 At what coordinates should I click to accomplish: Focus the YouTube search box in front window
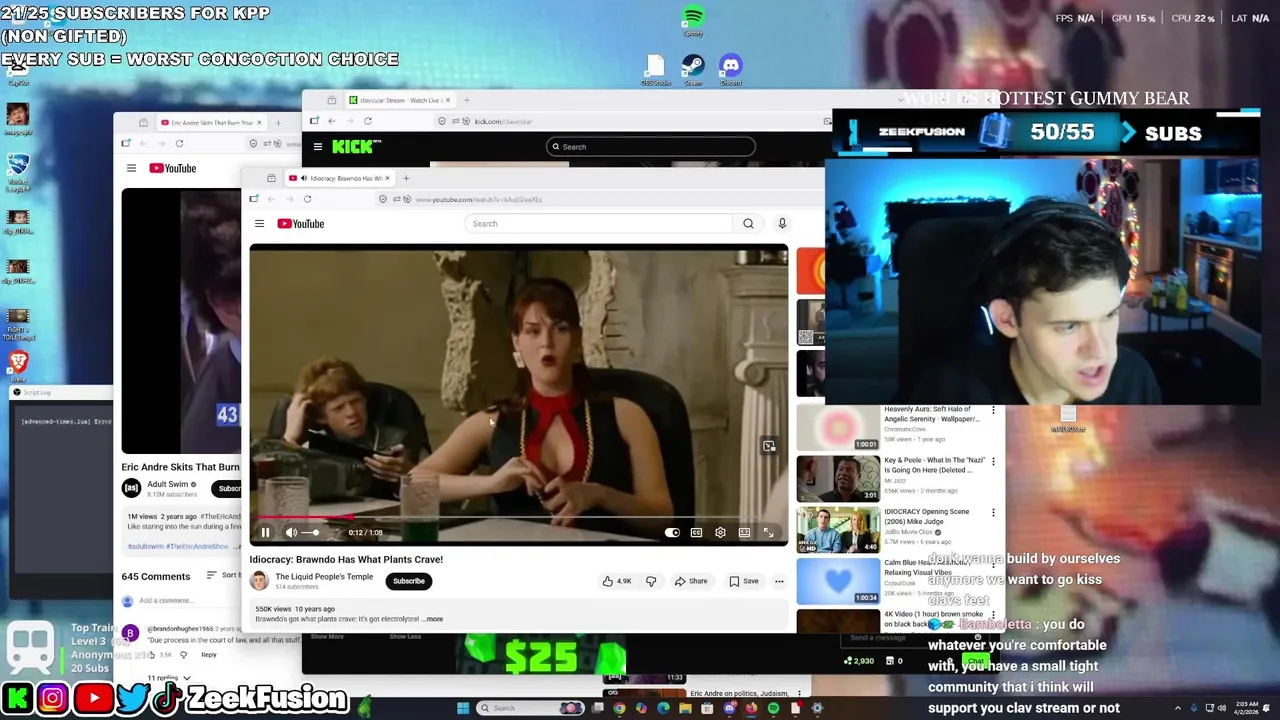tap(599, 224)
